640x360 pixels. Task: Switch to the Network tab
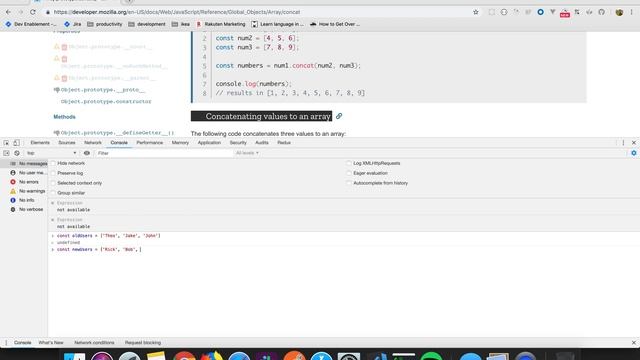point(93,143)
